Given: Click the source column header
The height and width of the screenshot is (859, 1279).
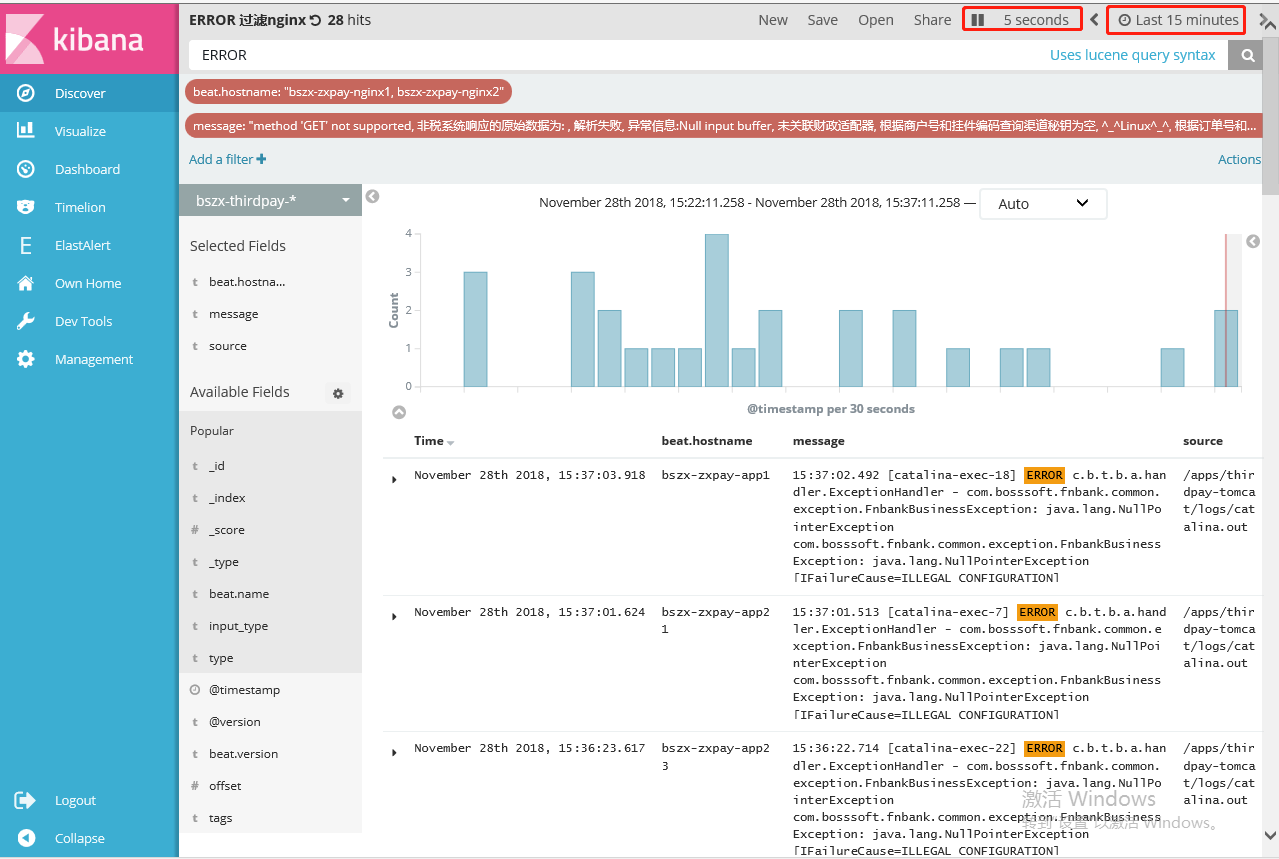Looking at the screenshot, I should [x=1203, y=441].
